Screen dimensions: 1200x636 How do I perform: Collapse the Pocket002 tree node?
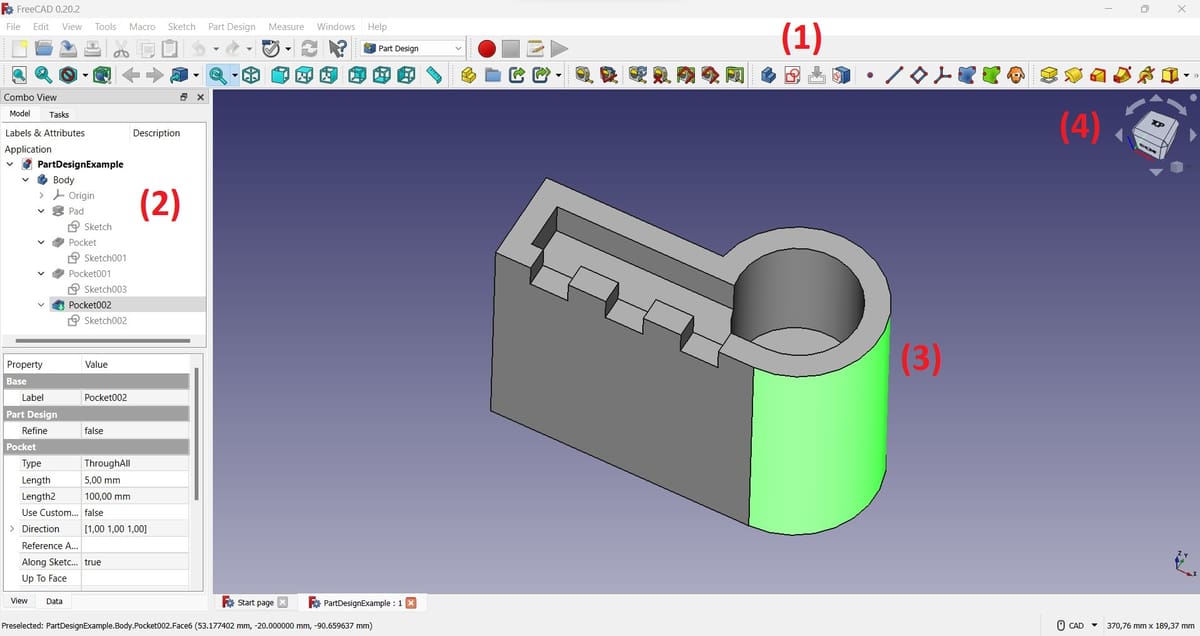(41, 305)
